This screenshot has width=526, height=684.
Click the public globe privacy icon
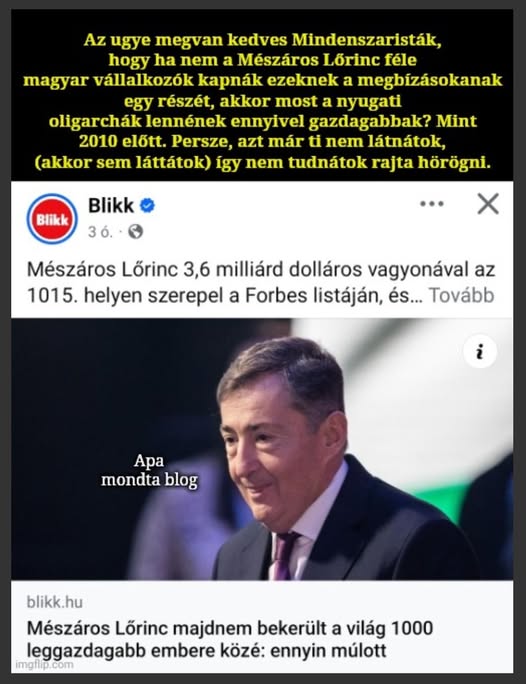pyautogui.click(x=136, y=231)
